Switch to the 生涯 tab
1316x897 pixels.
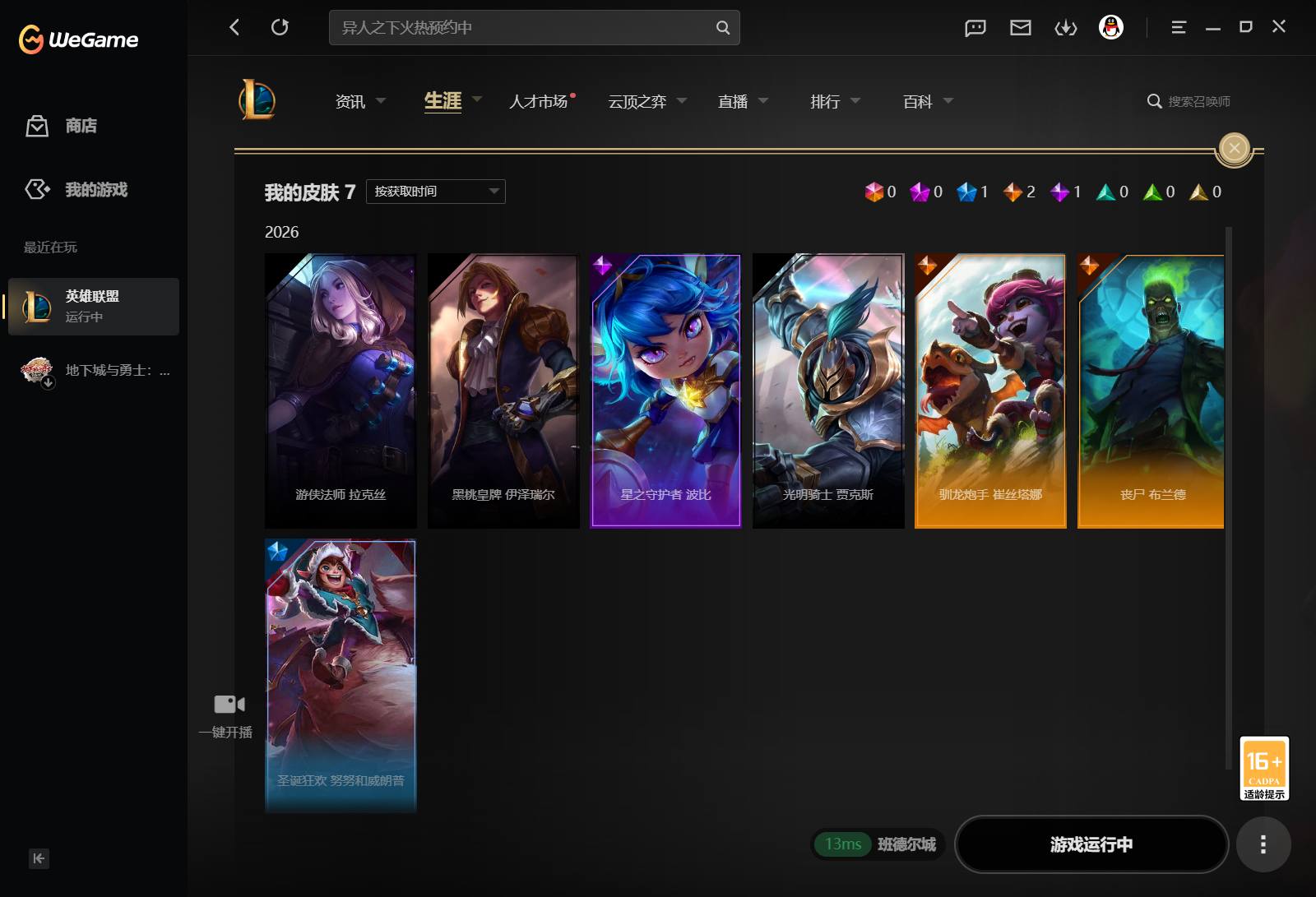click(443, 101)
